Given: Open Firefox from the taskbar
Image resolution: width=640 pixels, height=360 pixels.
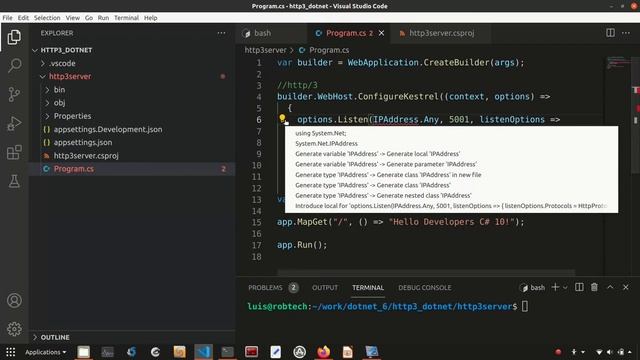Looking at the screenshot, I should [323, 352].
